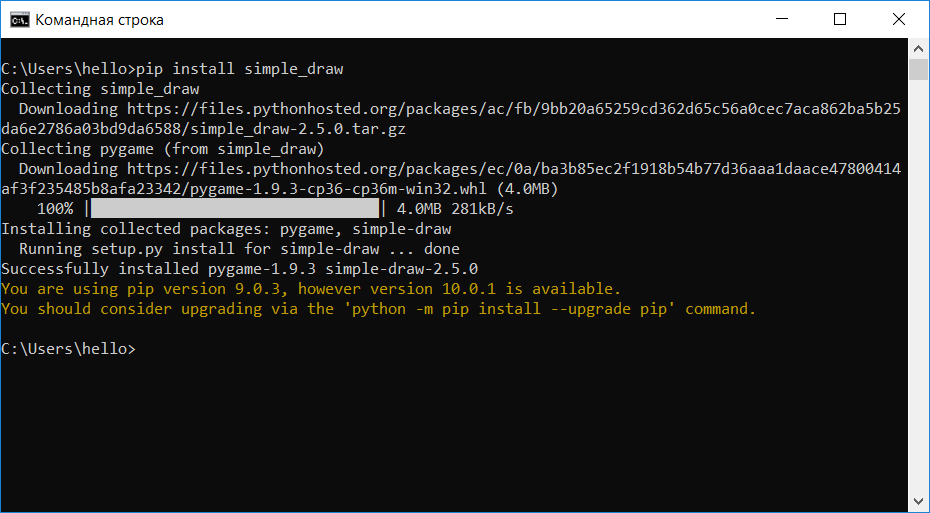Click the empty scrollbar track below the thumb
This screenshot has width=930, height=513.
(919, 300)
